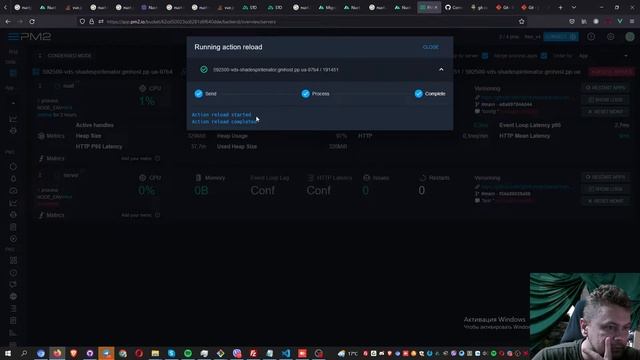640x360 pixels.
Task: Click the PM2 logo
Action: pyautogui.click(x=36, y=37)
